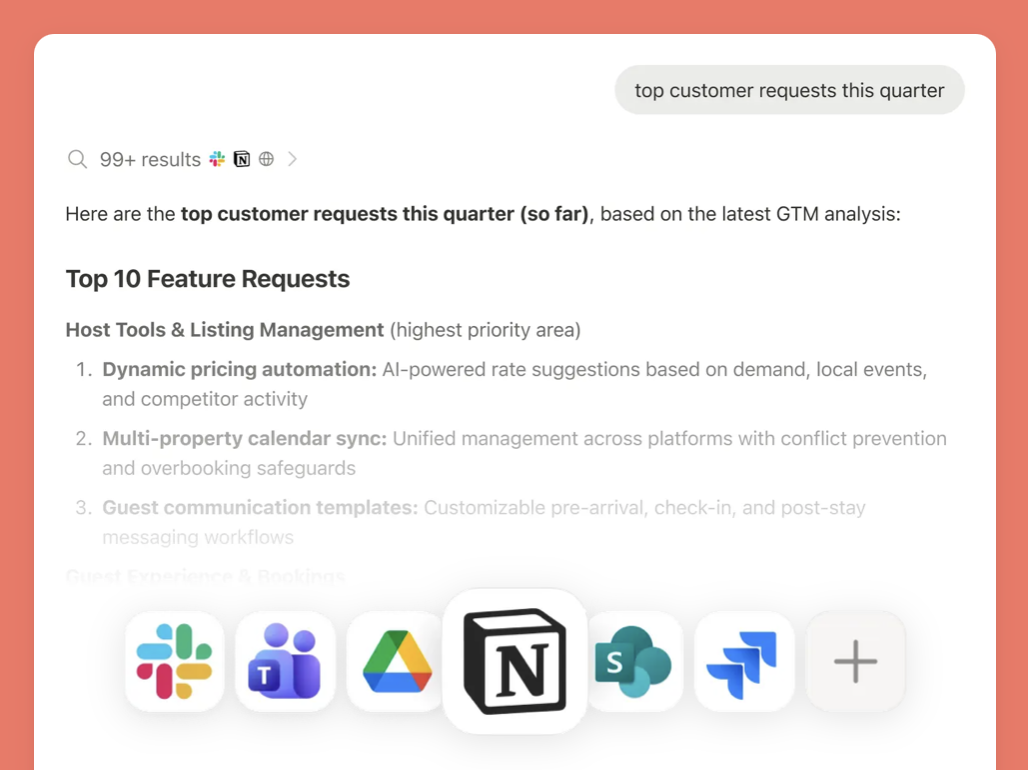Select Host Tools & Listing Management subheading
This screenshot has width=1028, height=770.
(x=225, y=330)
